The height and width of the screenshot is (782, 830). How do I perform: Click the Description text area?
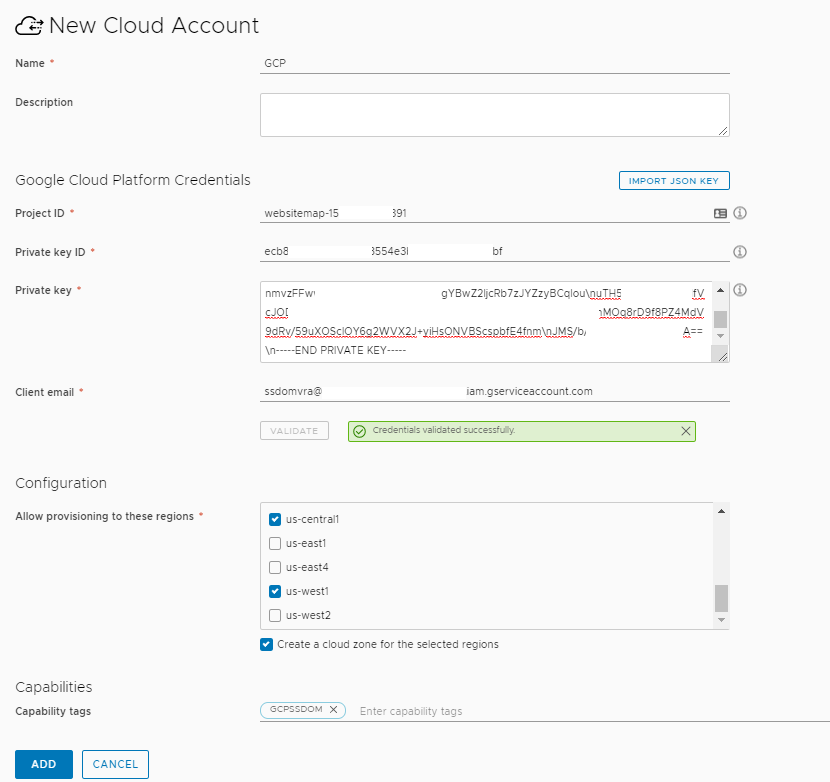[x=494, y=115]
